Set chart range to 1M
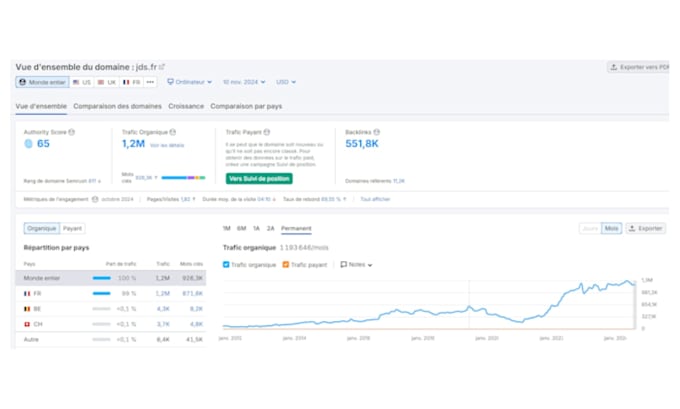Viewport: 680px width, 409px height. coord(226,229)
